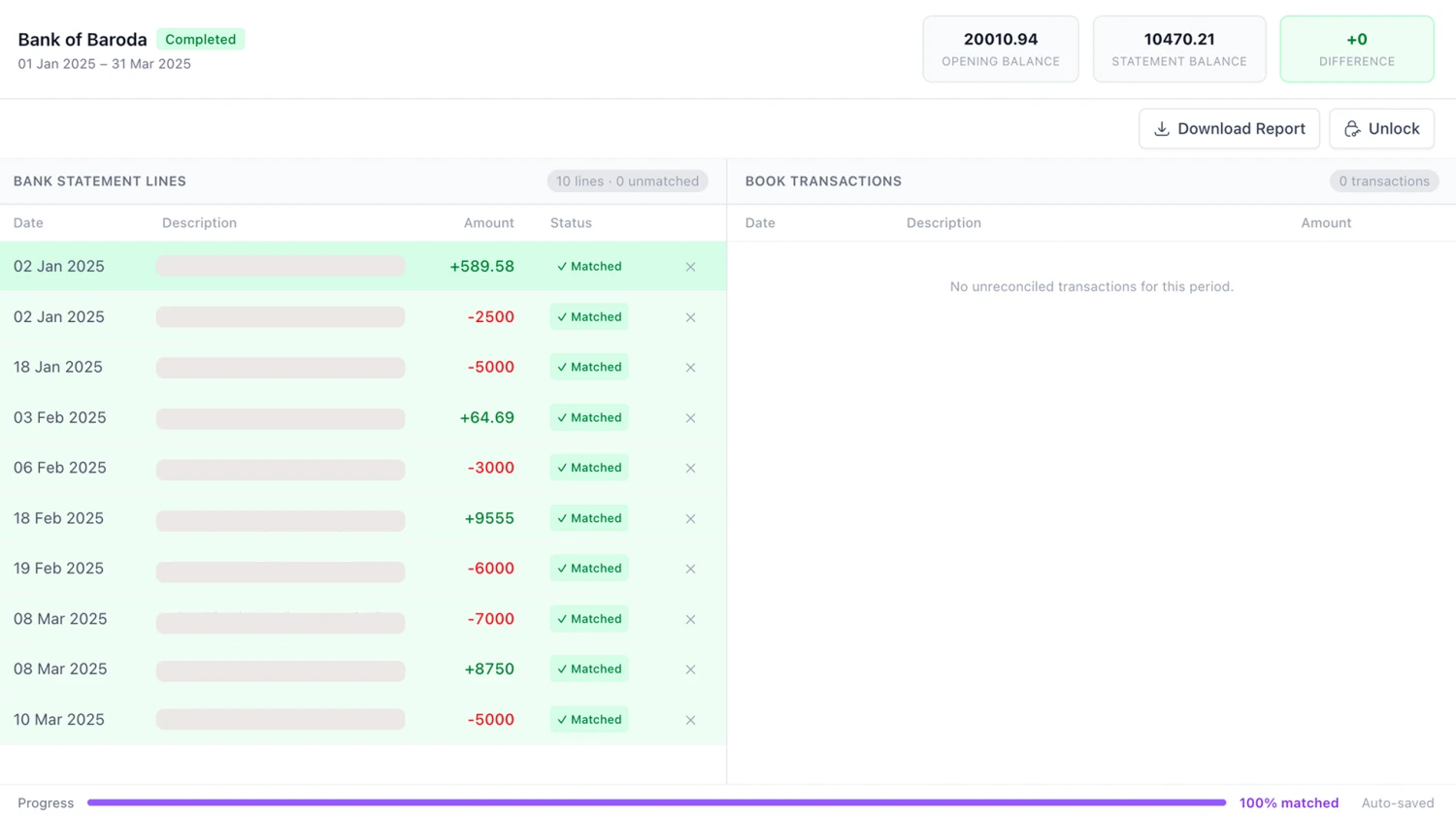Click the 18 Feb 2025 date cell
Viewport: 1456px width, 817px height.
pos(58,518)
